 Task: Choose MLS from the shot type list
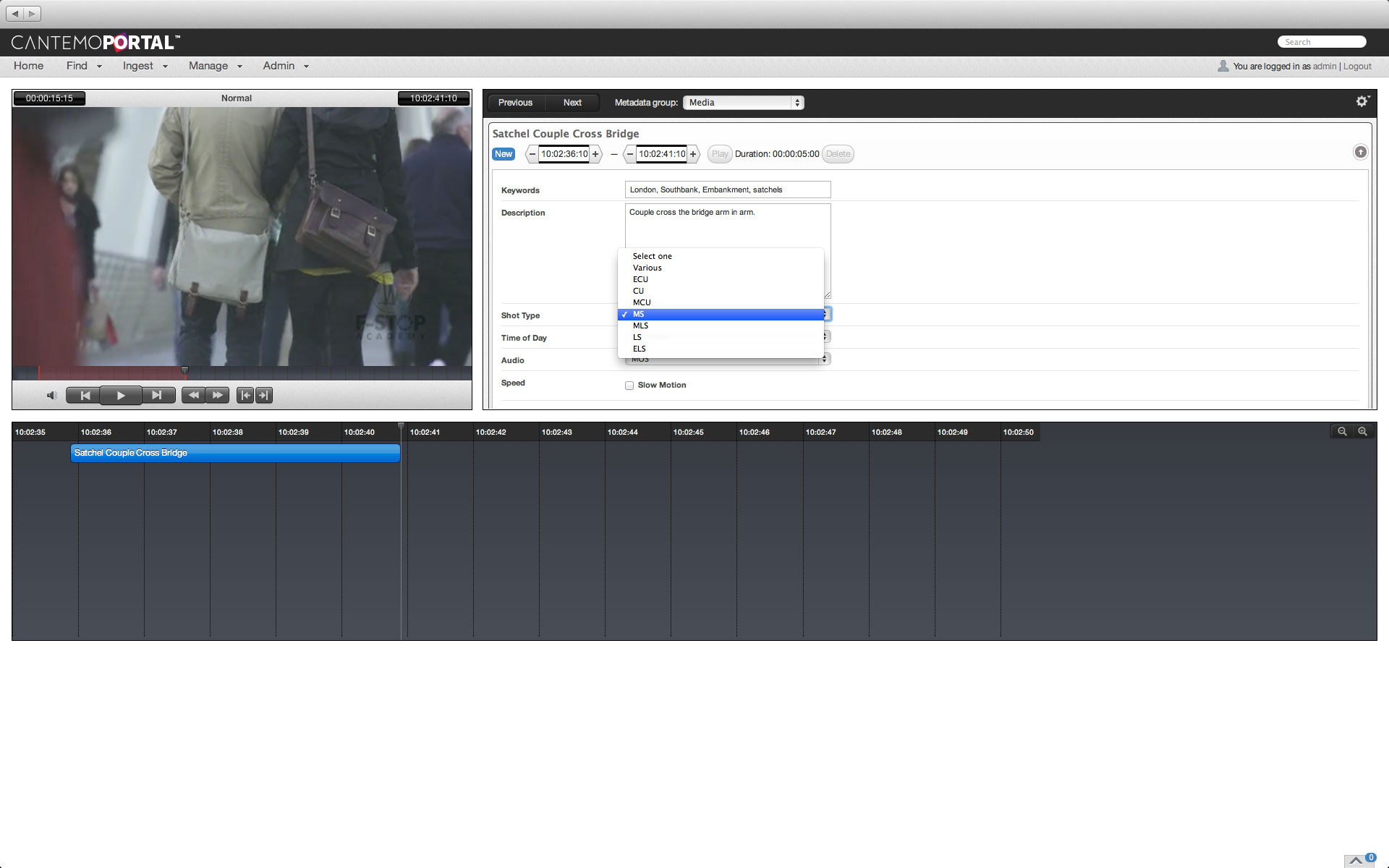[x=721, y=325]
